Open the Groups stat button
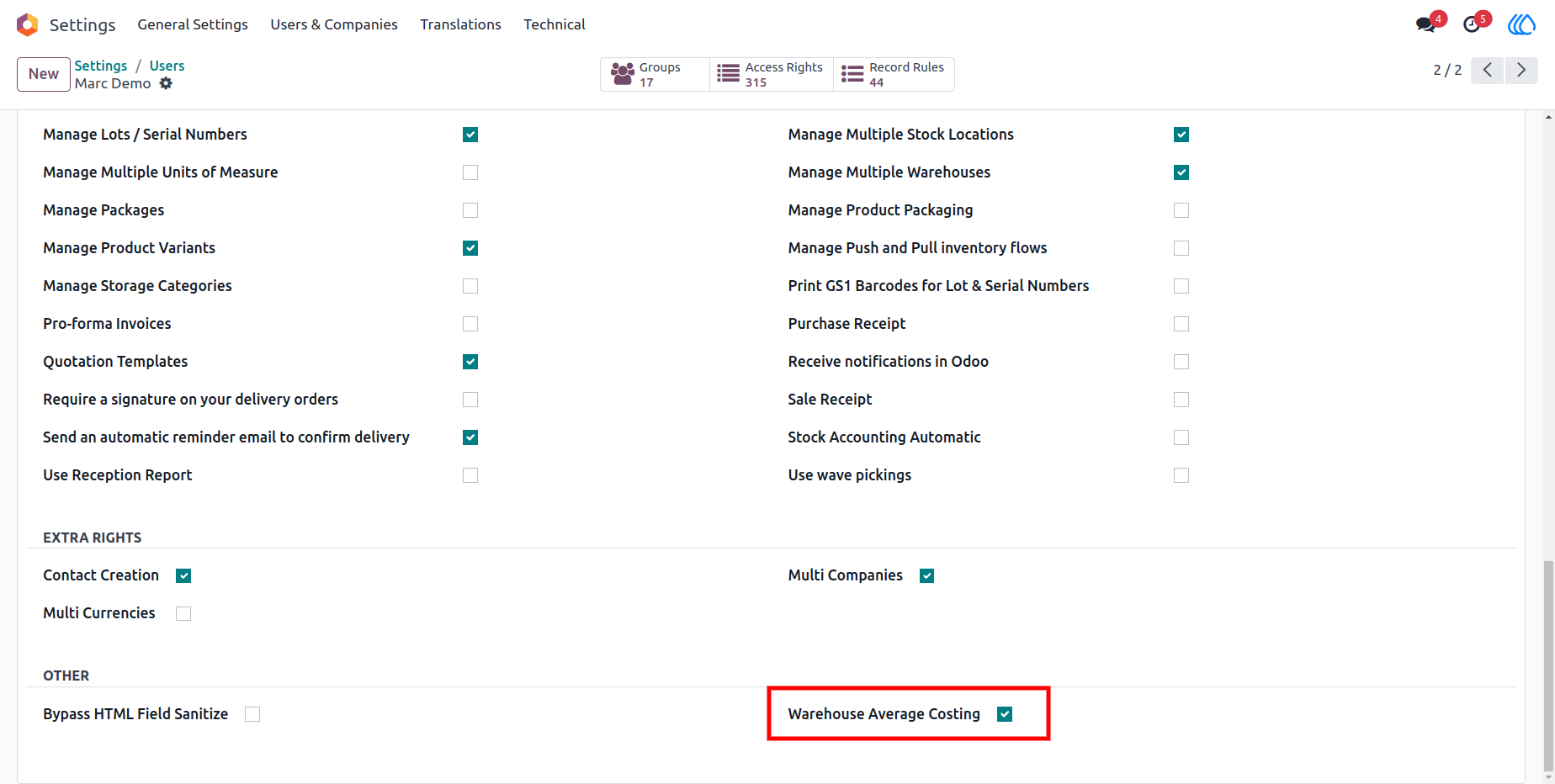 655,74
